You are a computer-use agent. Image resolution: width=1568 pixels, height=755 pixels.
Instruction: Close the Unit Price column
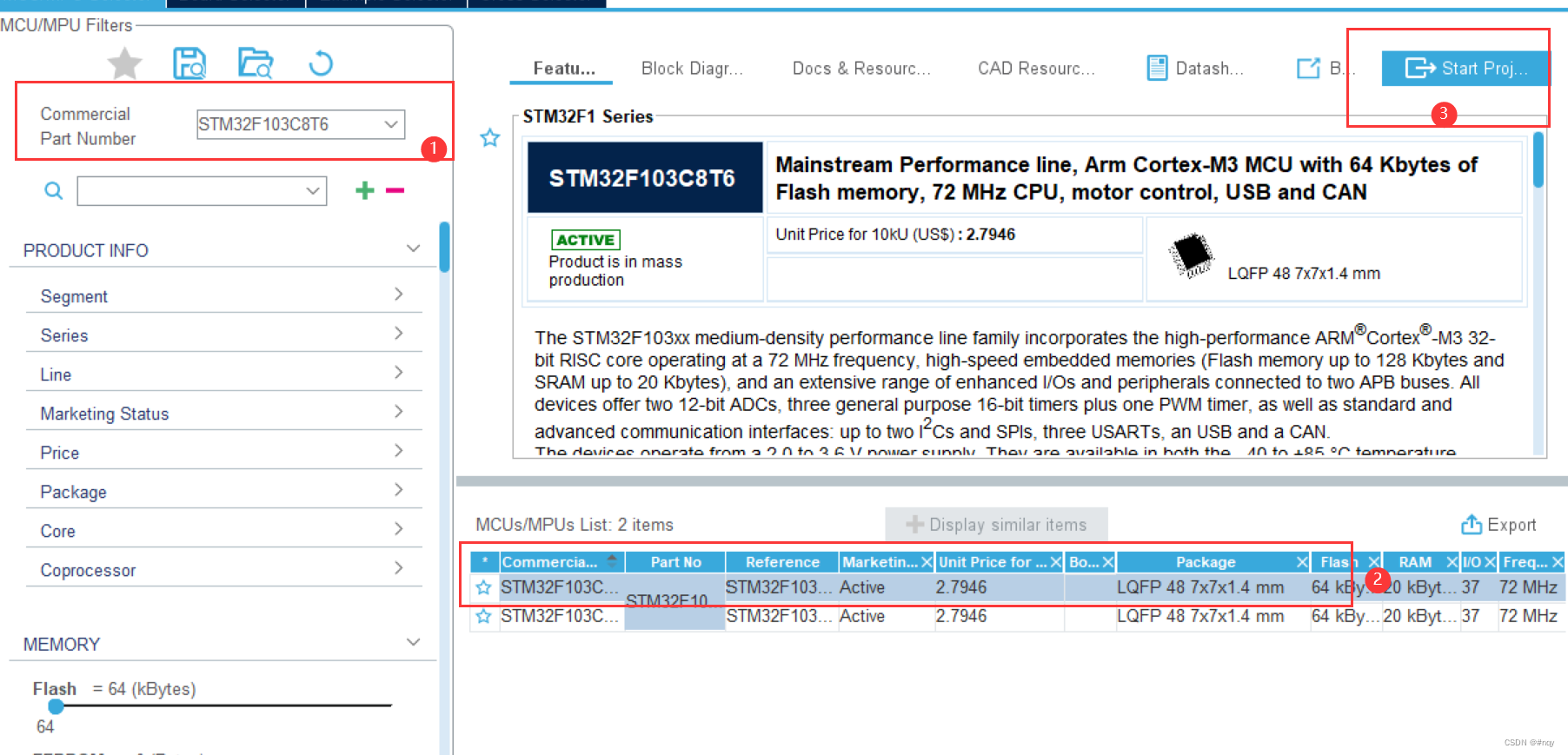click(1056, 562)
